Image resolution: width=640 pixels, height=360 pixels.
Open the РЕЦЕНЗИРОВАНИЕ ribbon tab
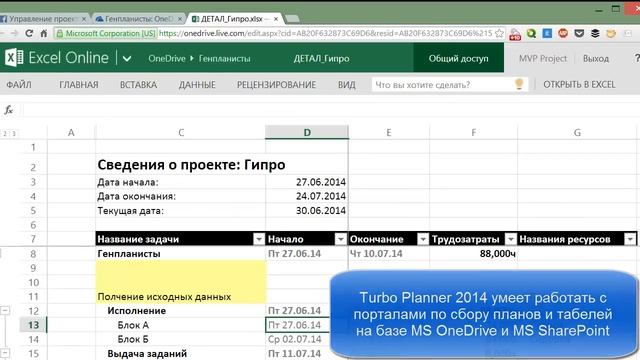point(276,84)
